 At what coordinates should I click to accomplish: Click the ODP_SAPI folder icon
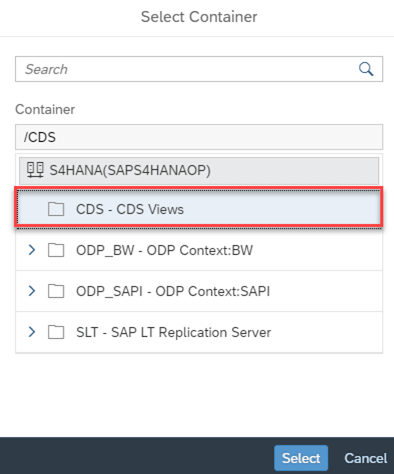[x=56, y=291]
